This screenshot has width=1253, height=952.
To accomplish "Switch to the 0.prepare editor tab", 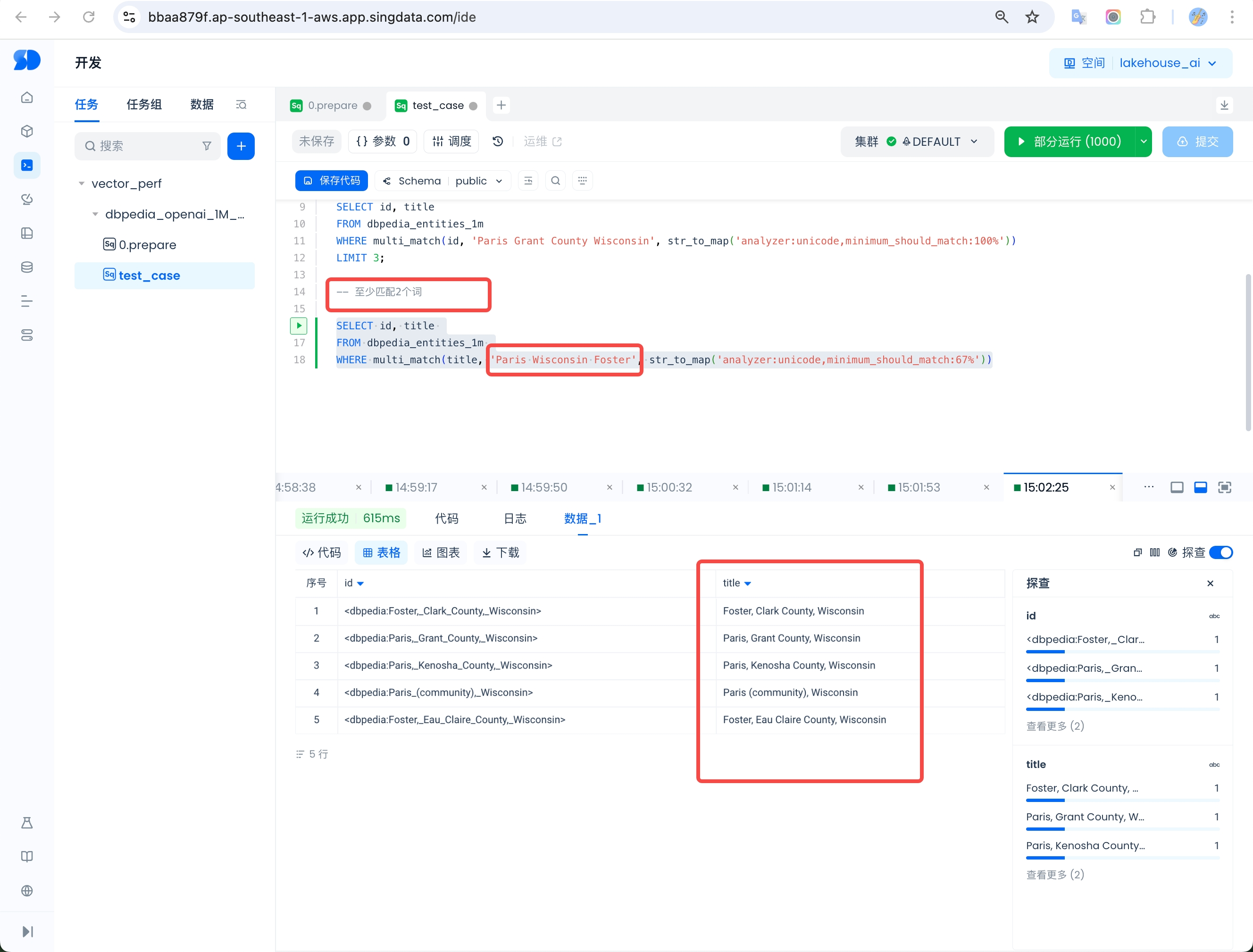I will tap(332, 105).
